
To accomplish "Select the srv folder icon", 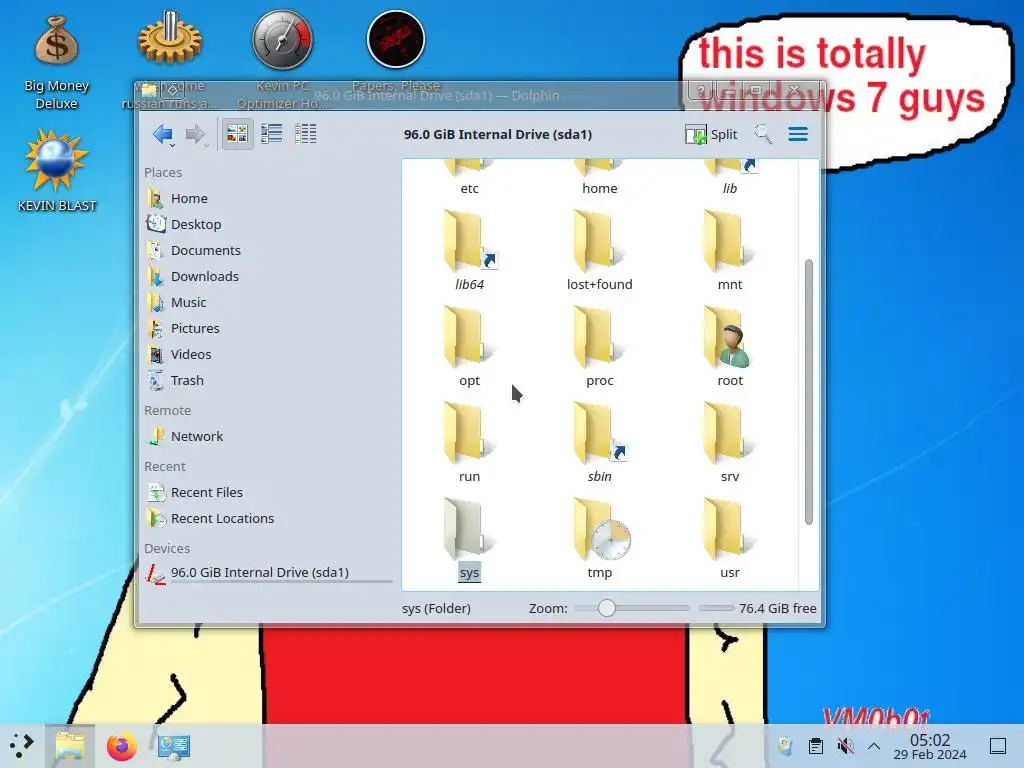I will pyautogui.click(x=729, y=433).
